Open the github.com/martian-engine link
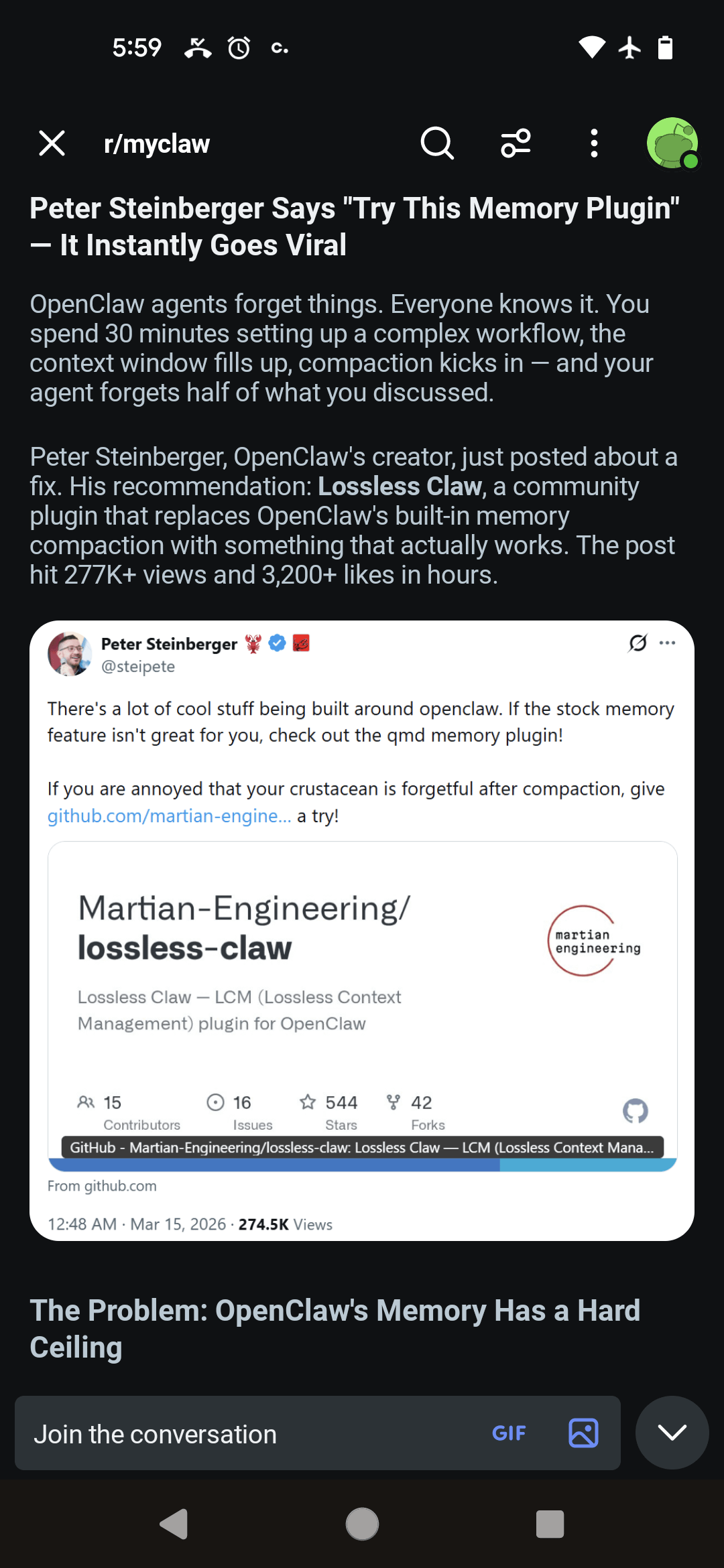 [x=169, y=816]
